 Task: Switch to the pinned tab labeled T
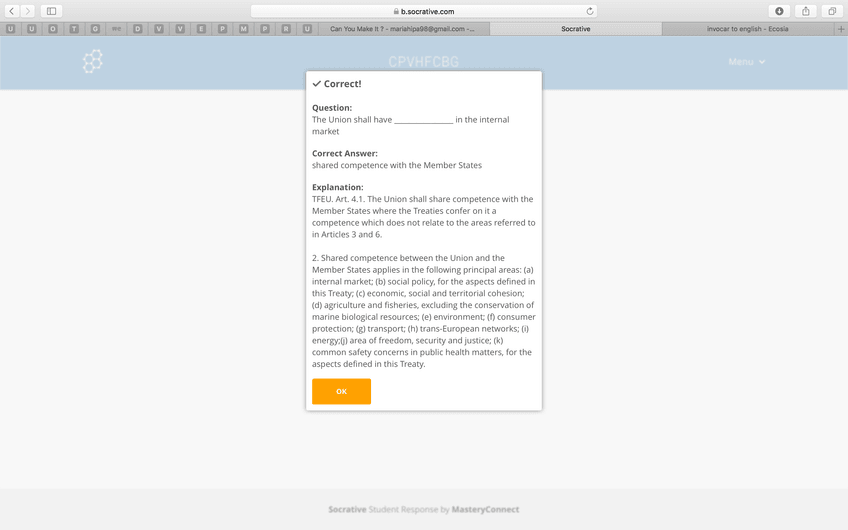click(x=74, y=29)
